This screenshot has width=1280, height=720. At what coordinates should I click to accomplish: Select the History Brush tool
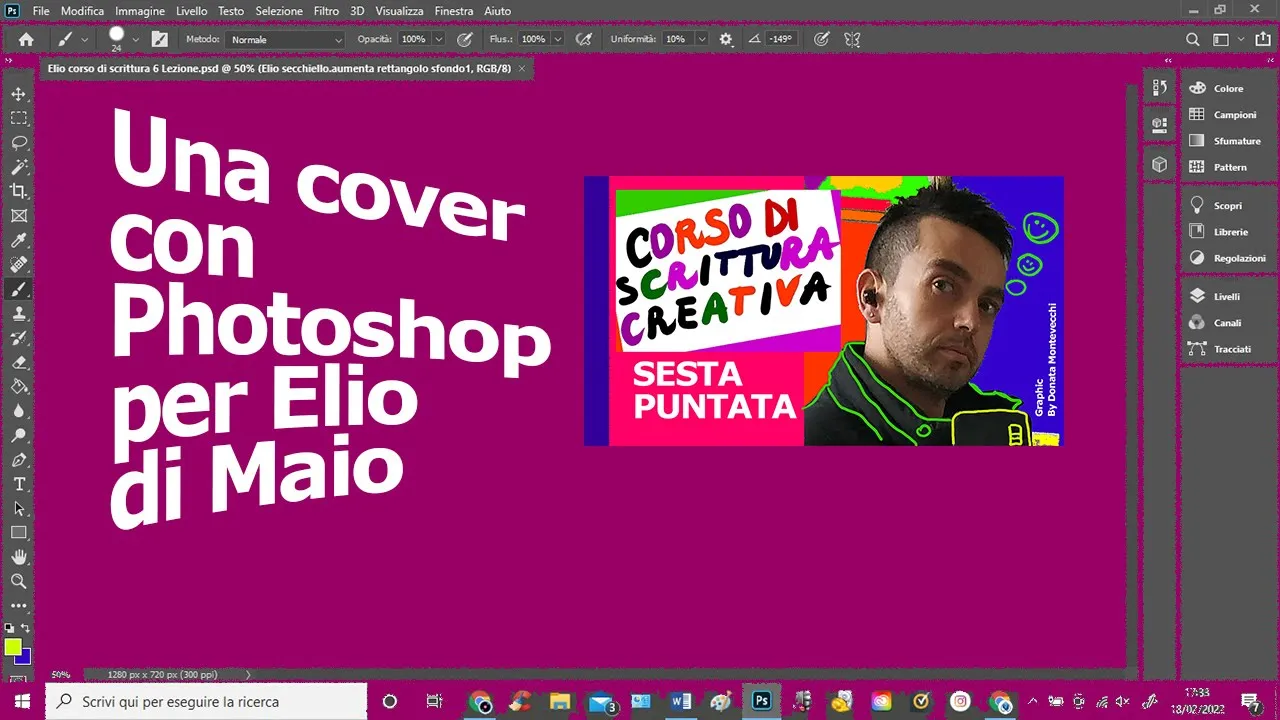pyautogui.click(x=19, y=338)
